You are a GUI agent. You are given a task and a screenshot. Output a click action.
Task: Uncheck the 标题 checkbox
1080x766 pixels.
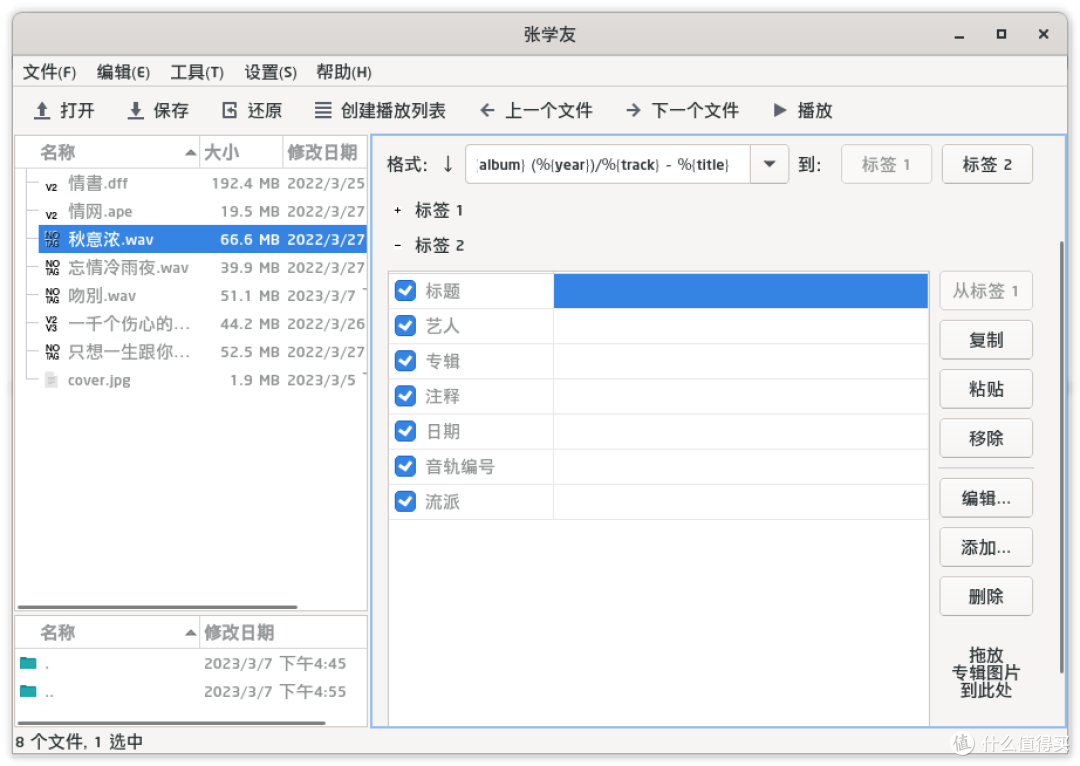[x=405, y=291]
